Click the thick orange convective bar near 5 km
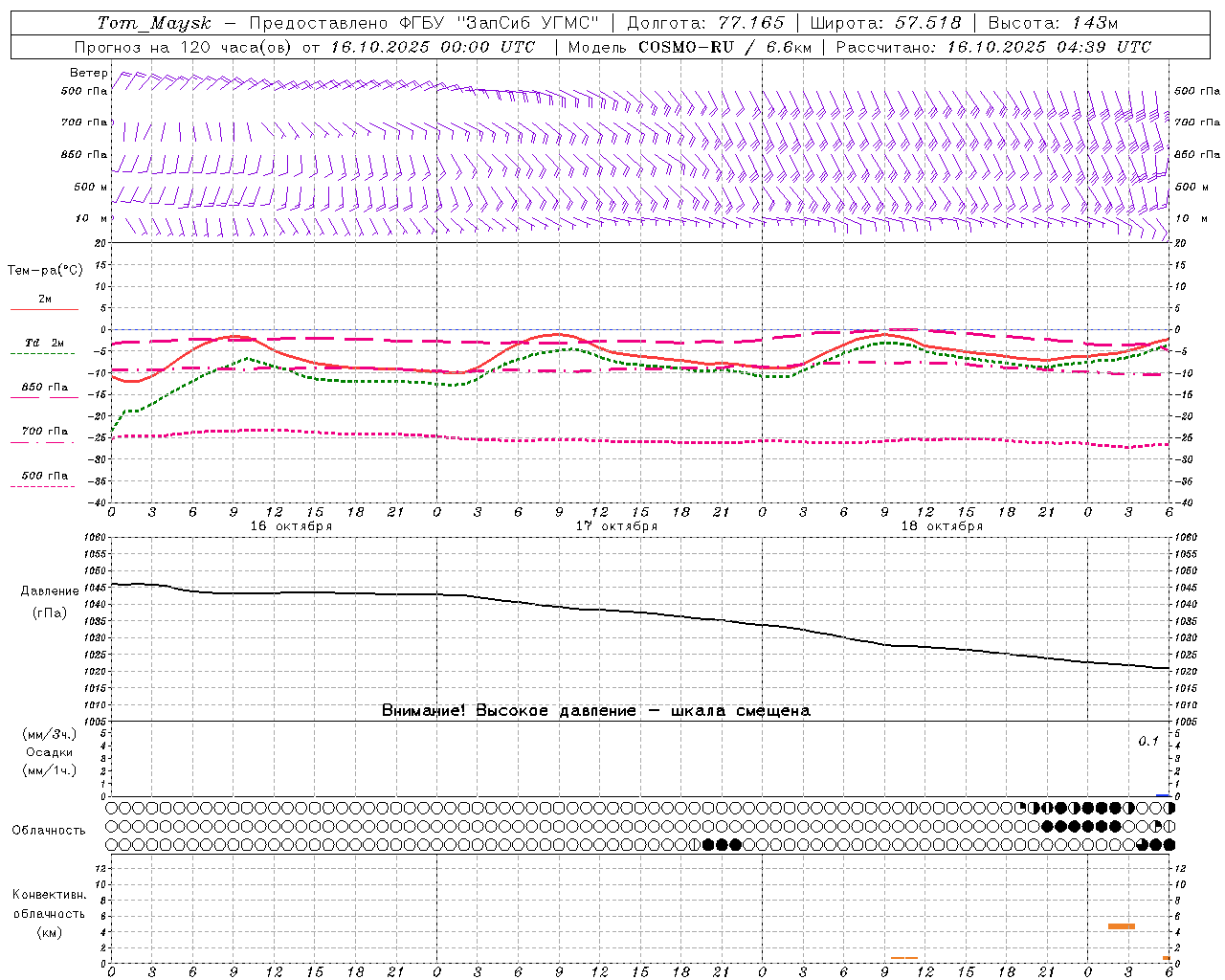This screenshot has height=980, width=1225. [1122, 926]
